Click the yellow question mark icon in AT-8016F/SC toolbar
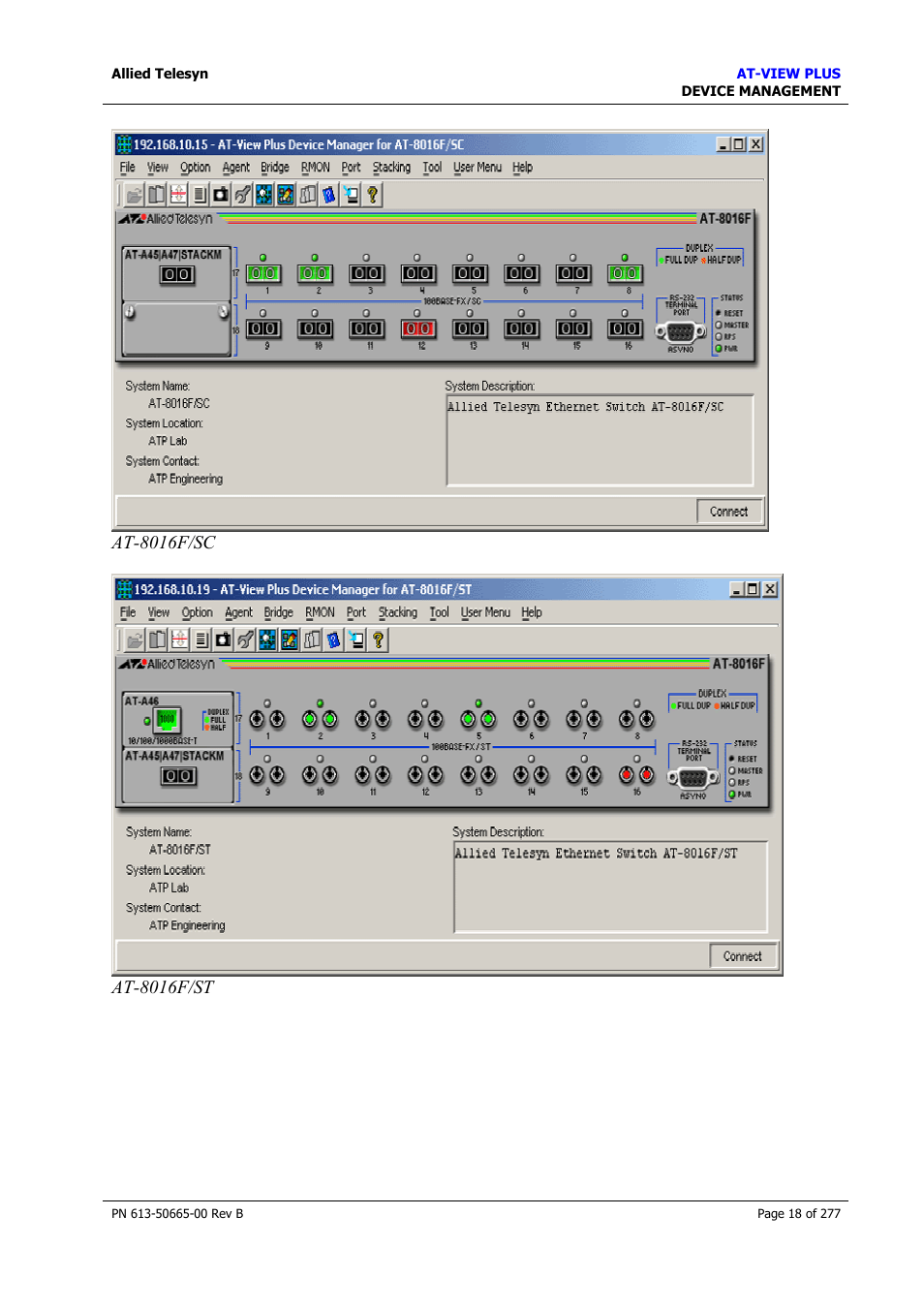The height and width of the screenshot is (1309, 924). point(372,195)
